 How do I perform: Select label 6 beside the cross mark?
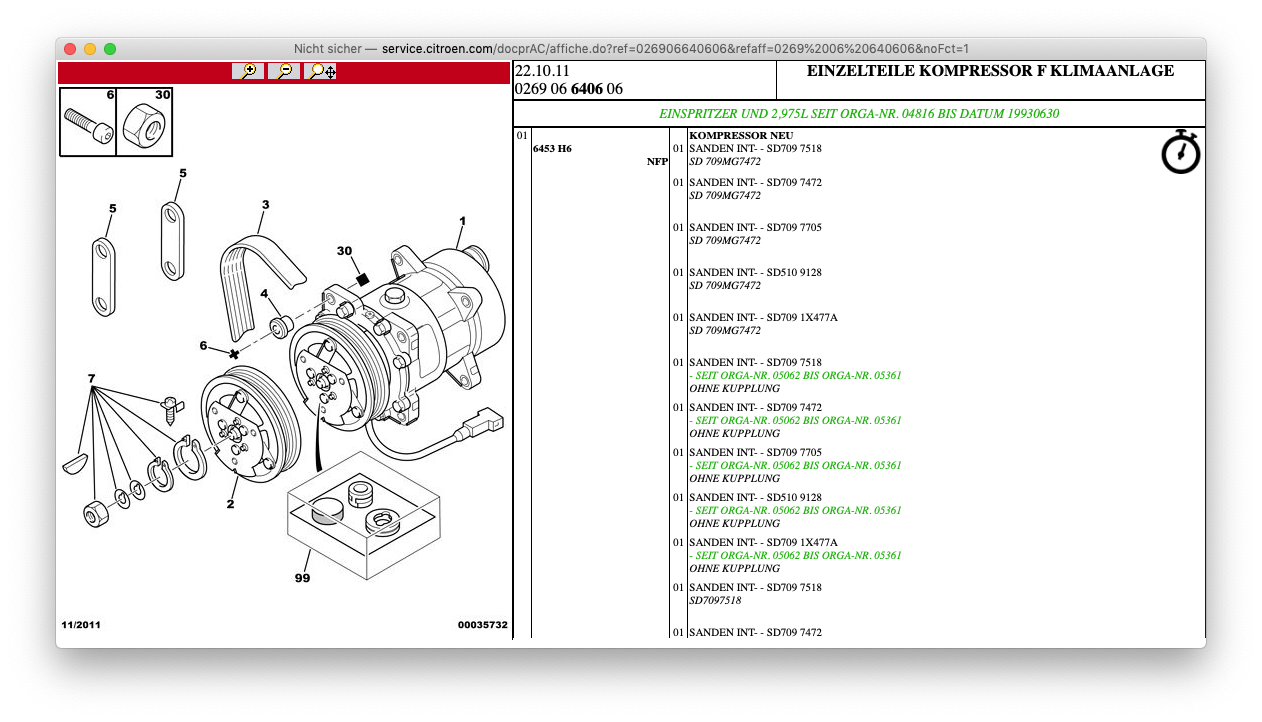pyautogui.click(x=203, y=346)
